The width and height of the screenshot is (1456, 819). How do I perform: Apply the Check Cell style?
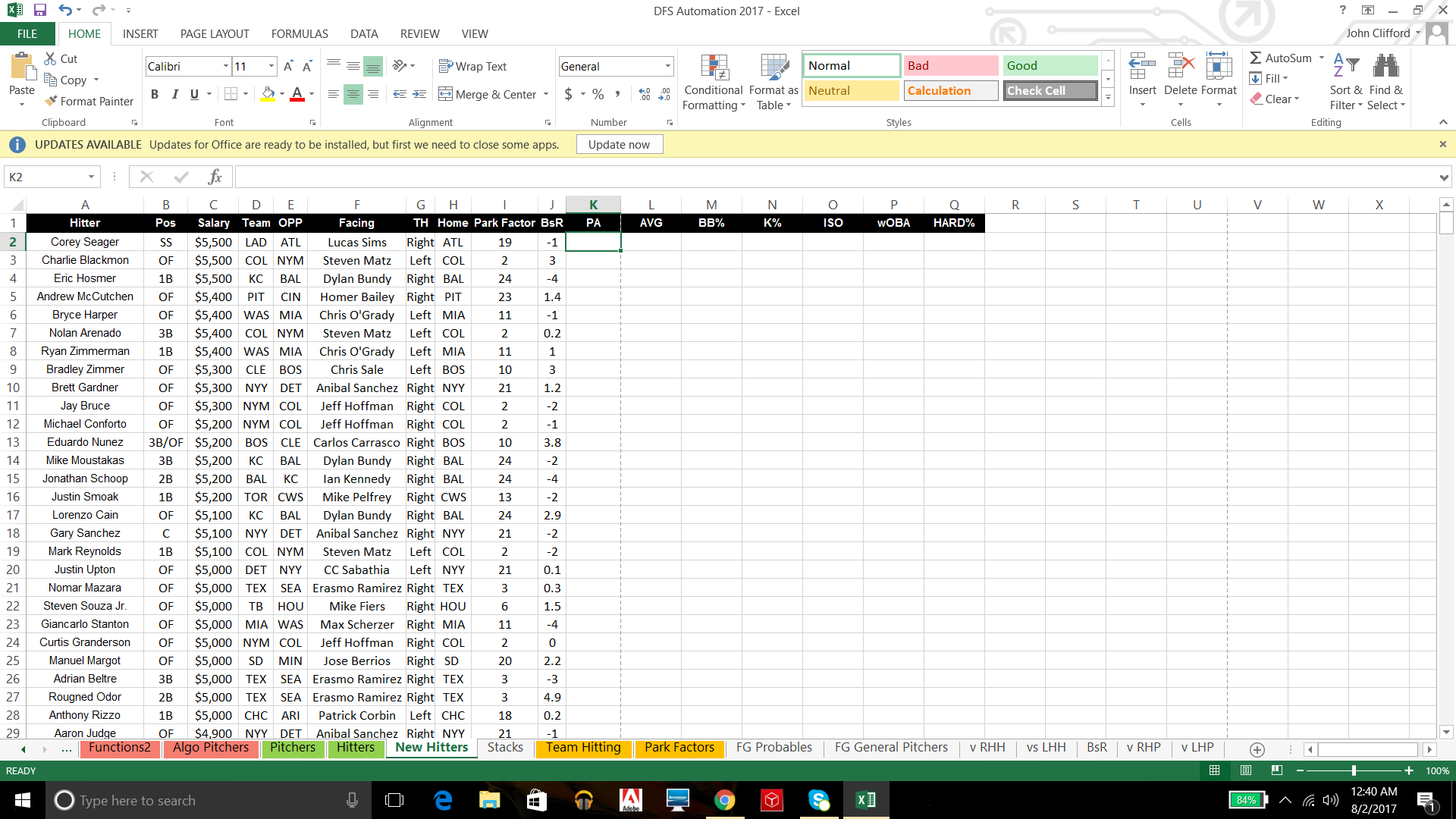click(x=1050, y=91)
